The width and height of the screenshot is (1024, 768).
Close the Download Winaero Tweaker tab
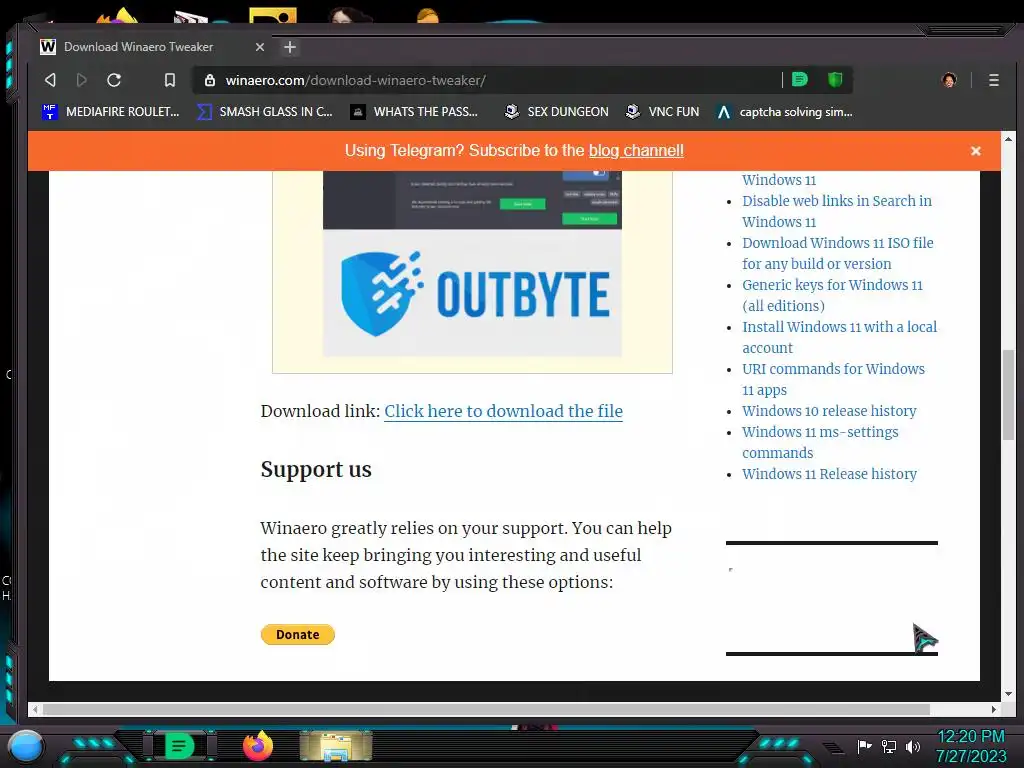(260, 47)
